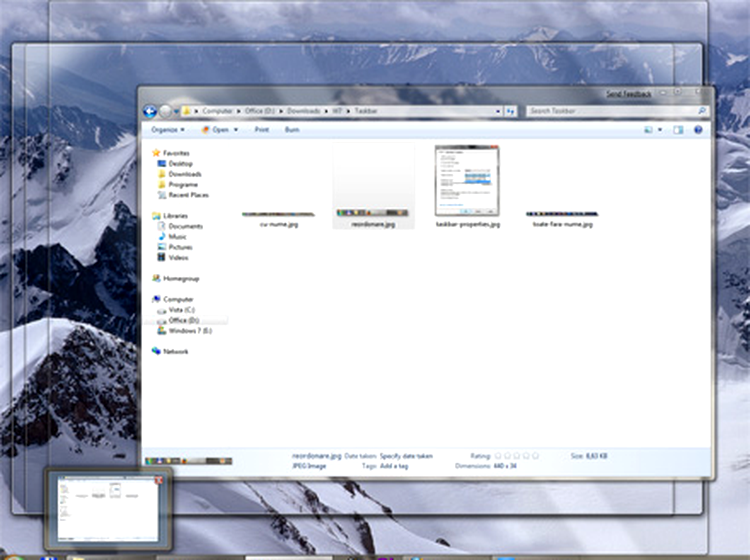This screenshot has height=560, width=750.
Task: Click the Music note icon
Action: tap(162, 236)
